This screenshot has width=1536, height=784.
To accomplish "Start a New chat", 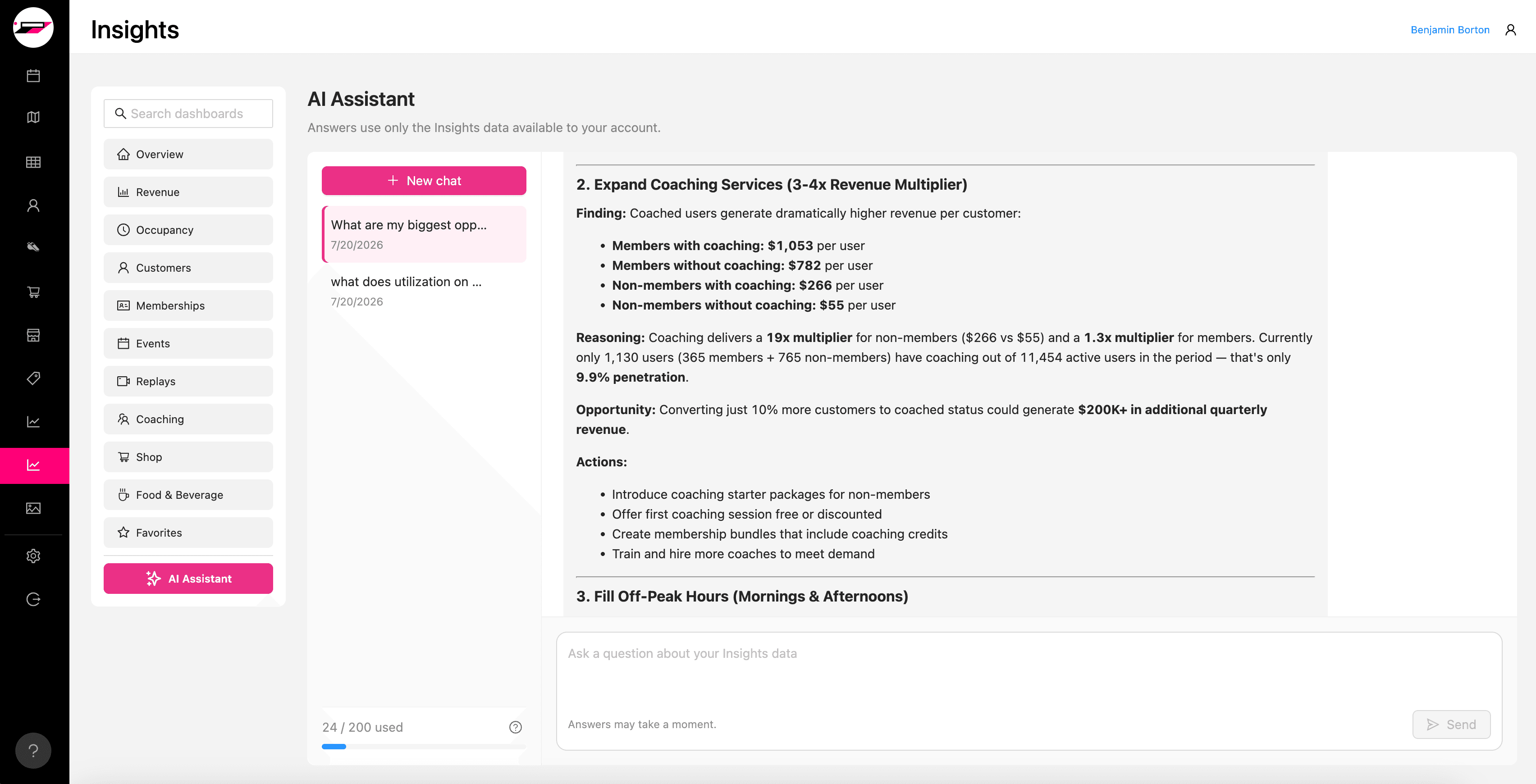I will pyautogui.click(x=424, y=181).
